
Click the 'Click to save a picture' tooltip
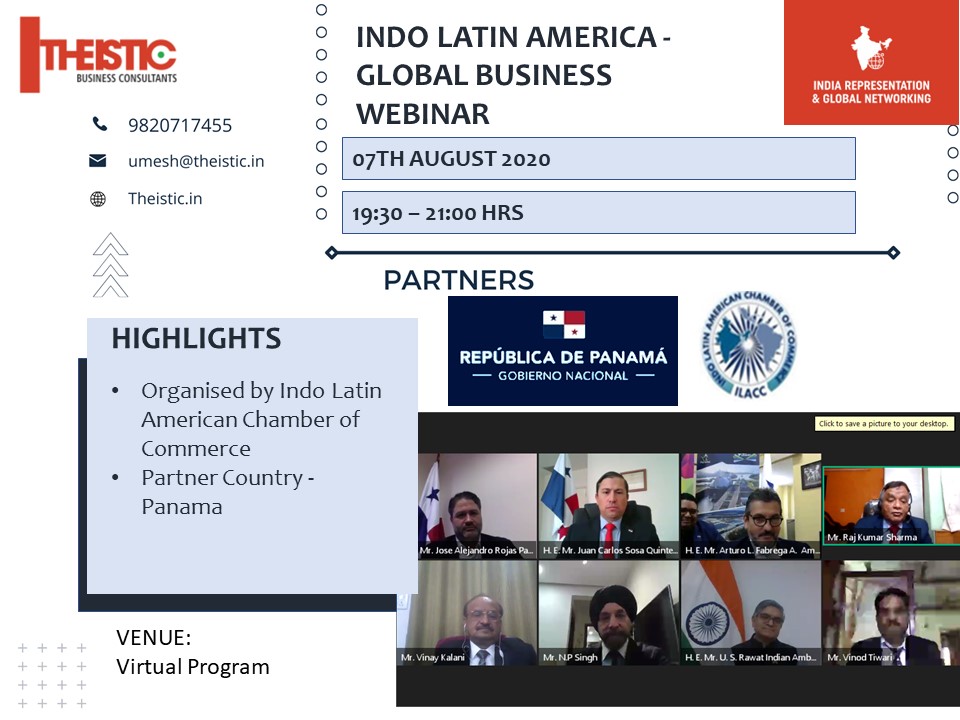(884, 424)
